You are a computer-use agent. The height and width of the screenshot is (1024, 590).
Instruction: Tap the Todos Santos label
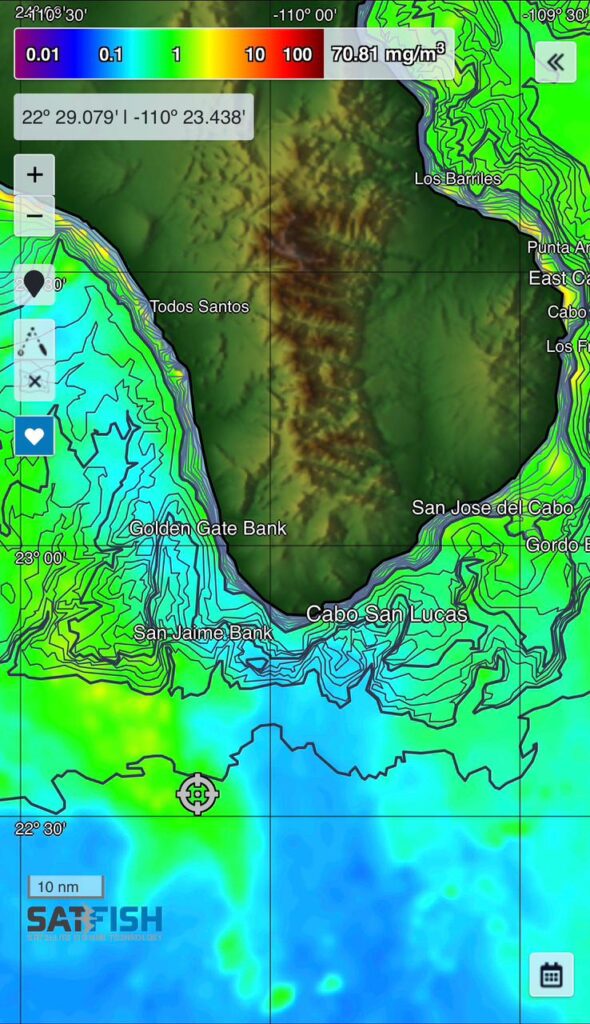199,306
